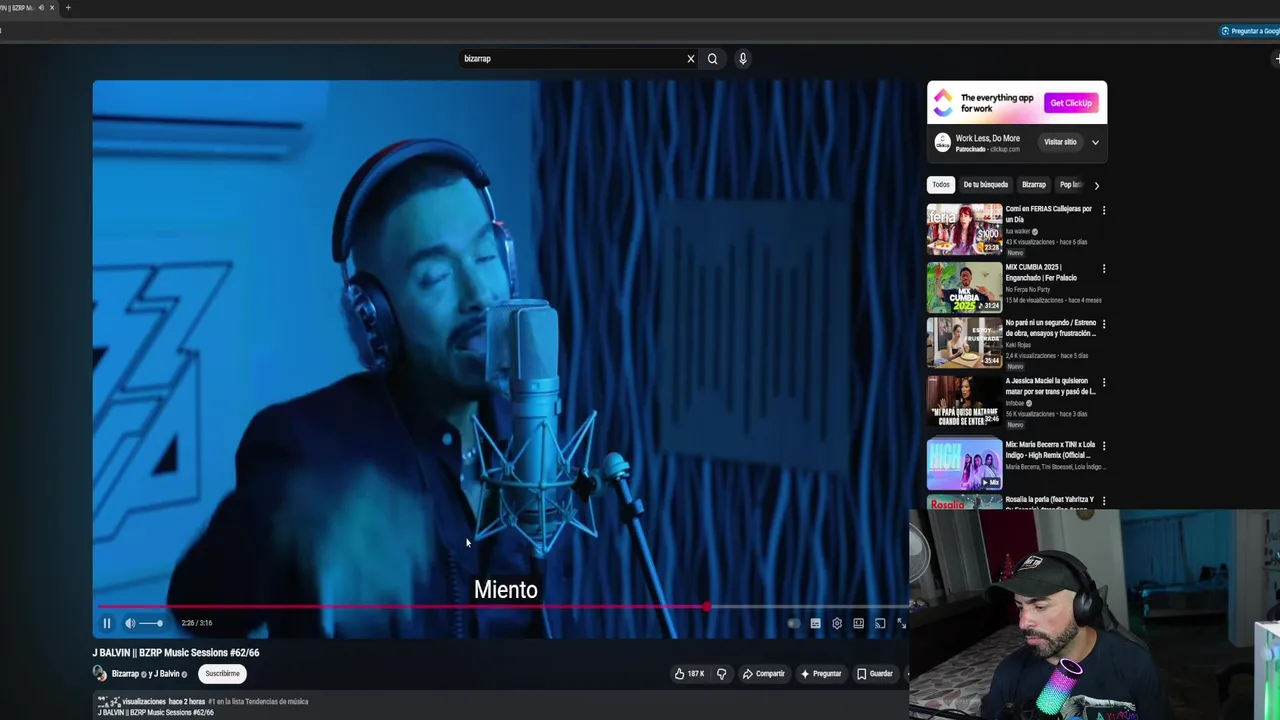This screenshot has width=1280, height=720.
Task: Open options for MIX CUMBIA 2025
Action: [1104, 269]
